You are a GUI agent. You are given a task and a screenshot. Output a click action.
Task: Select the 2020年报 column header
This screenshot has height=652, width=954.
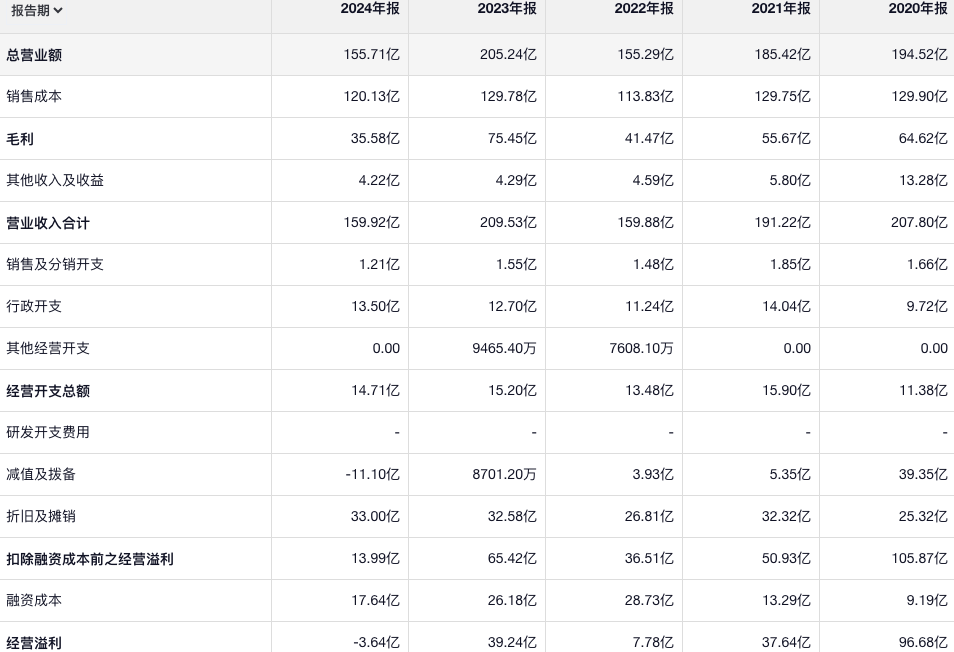918,9
